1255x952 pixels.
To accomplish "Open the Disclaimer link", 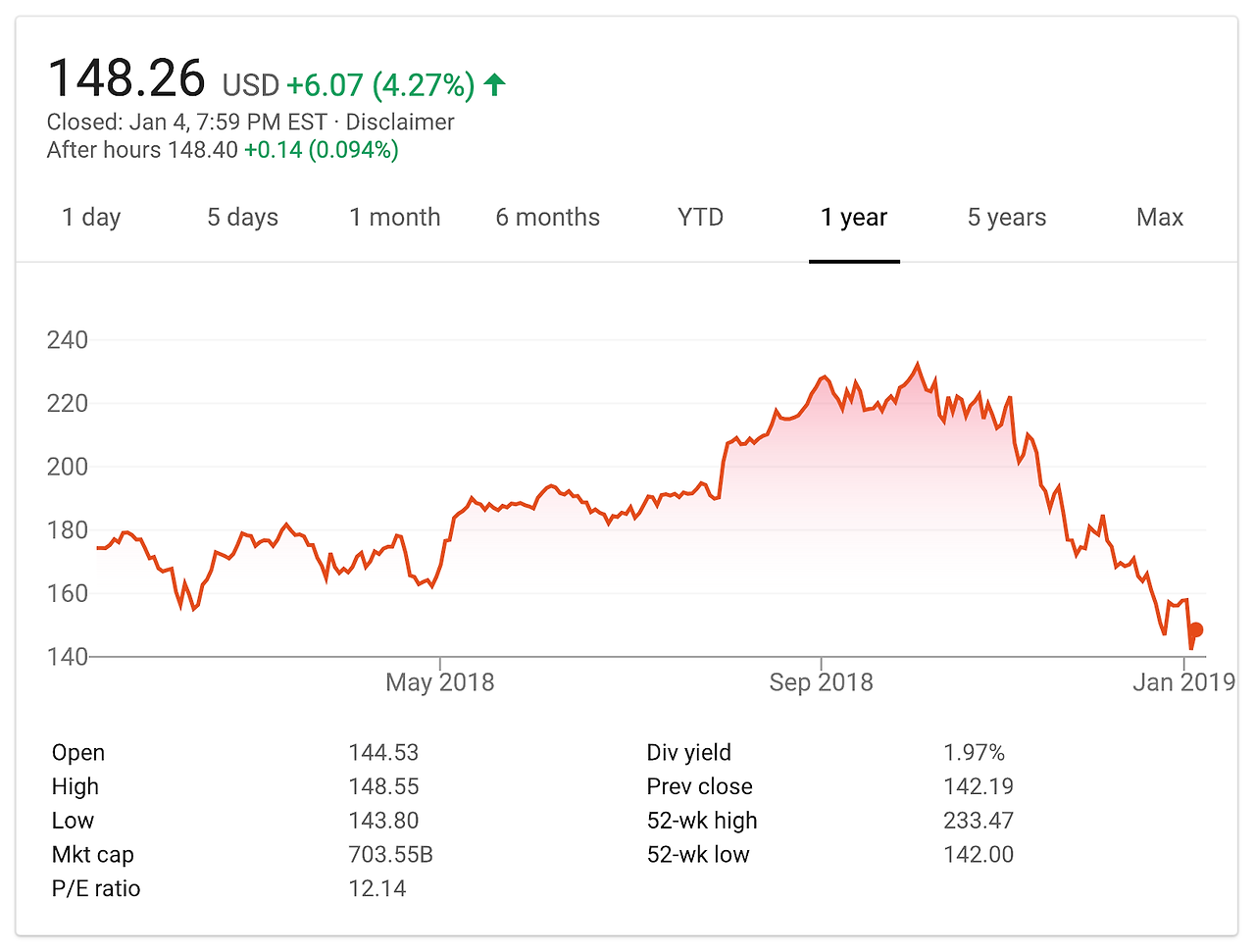I will 400,123.
